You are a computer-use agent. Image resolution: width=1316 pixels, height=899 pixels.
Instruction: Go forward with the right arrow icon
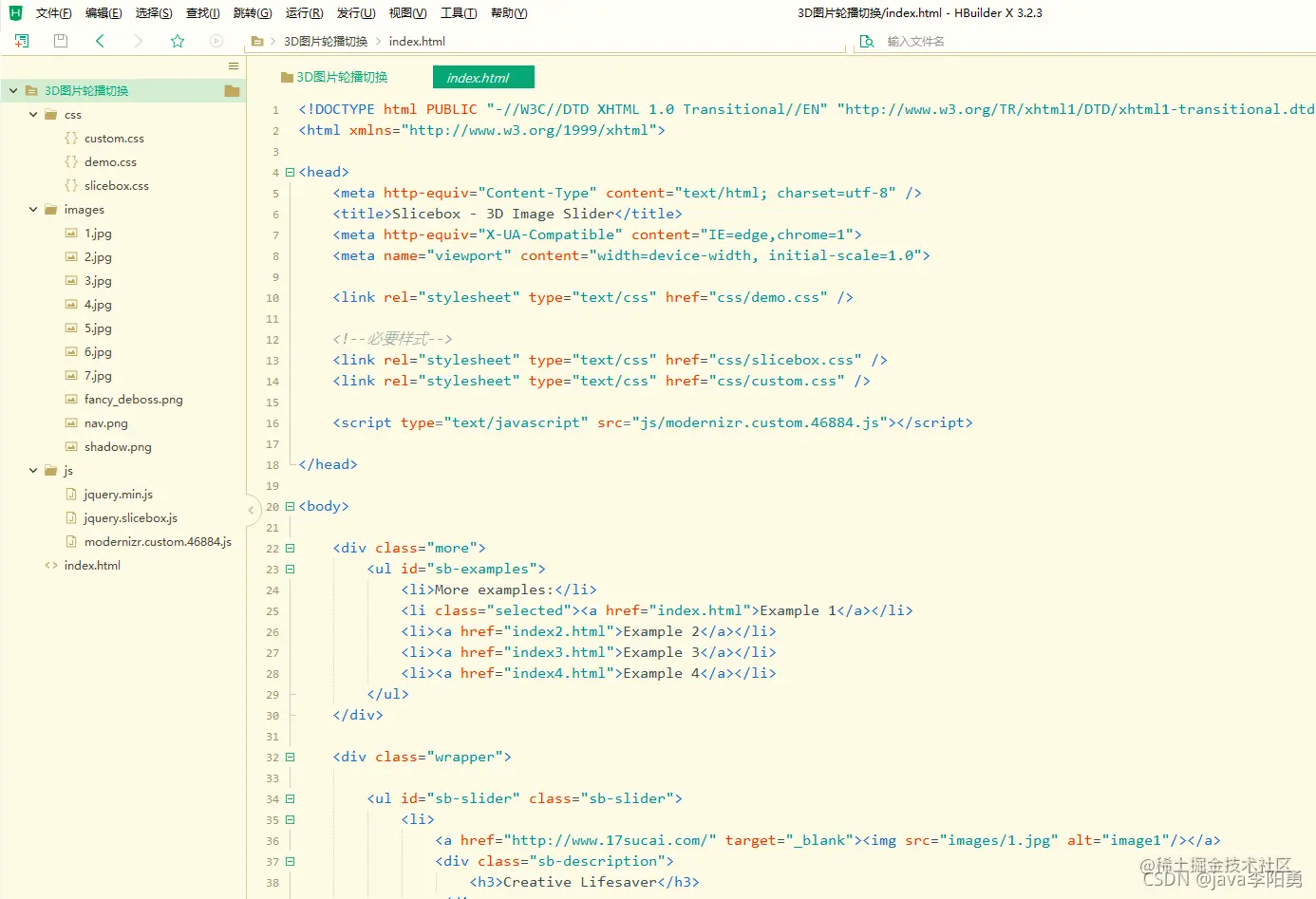pyautogui.click(x=139, y=41)
